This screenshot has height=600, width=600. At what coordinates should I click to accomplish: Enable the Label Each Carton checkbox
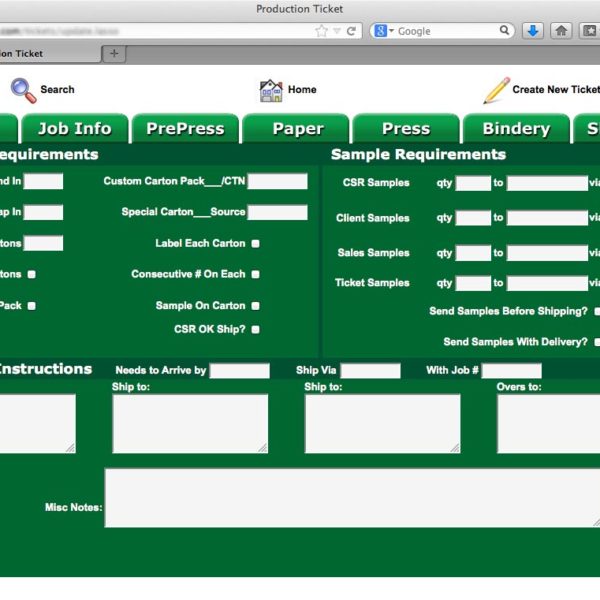click(256, 243)
